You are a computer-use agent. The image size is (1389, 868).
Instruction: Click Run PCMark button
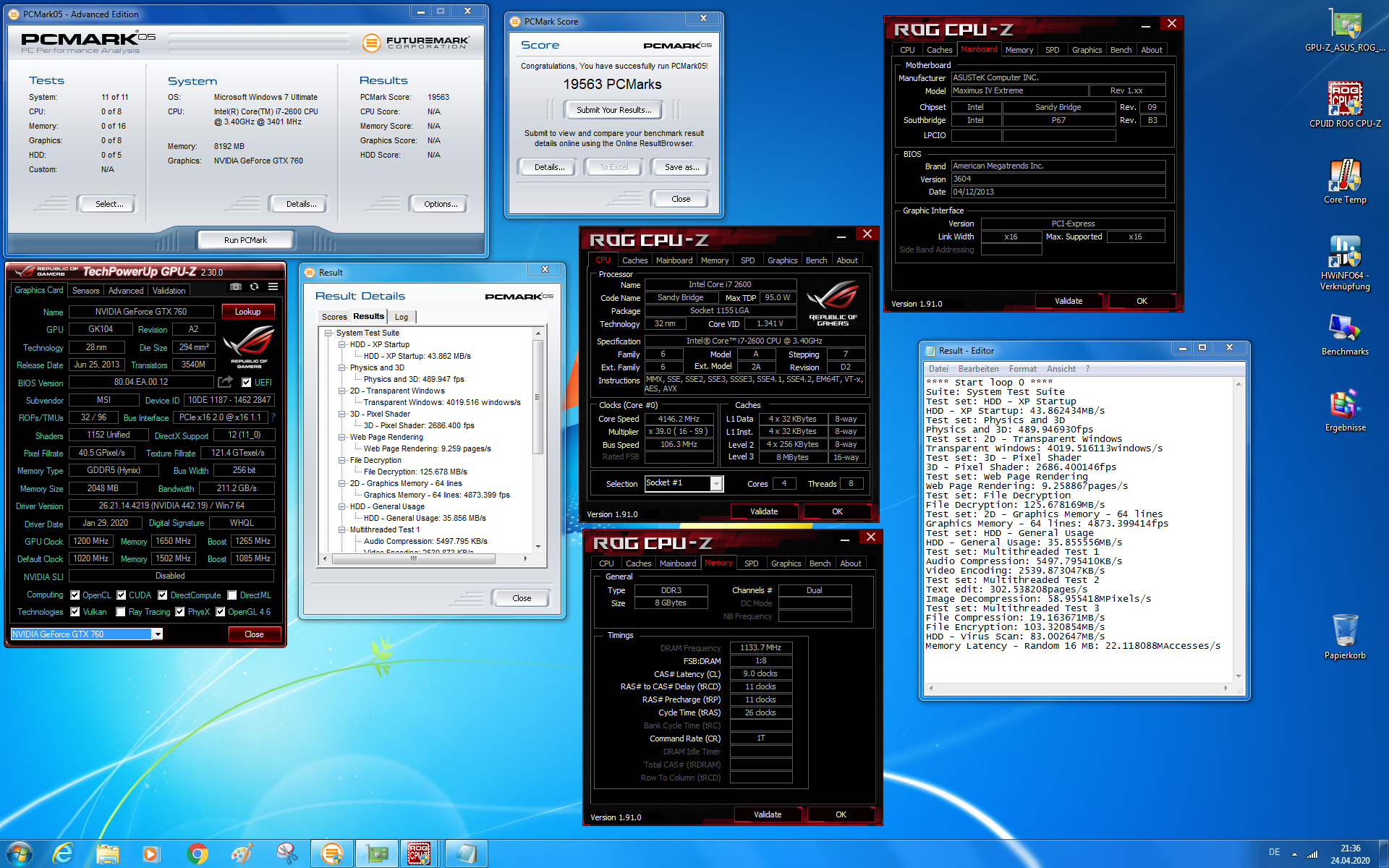[x=245, y=240]
